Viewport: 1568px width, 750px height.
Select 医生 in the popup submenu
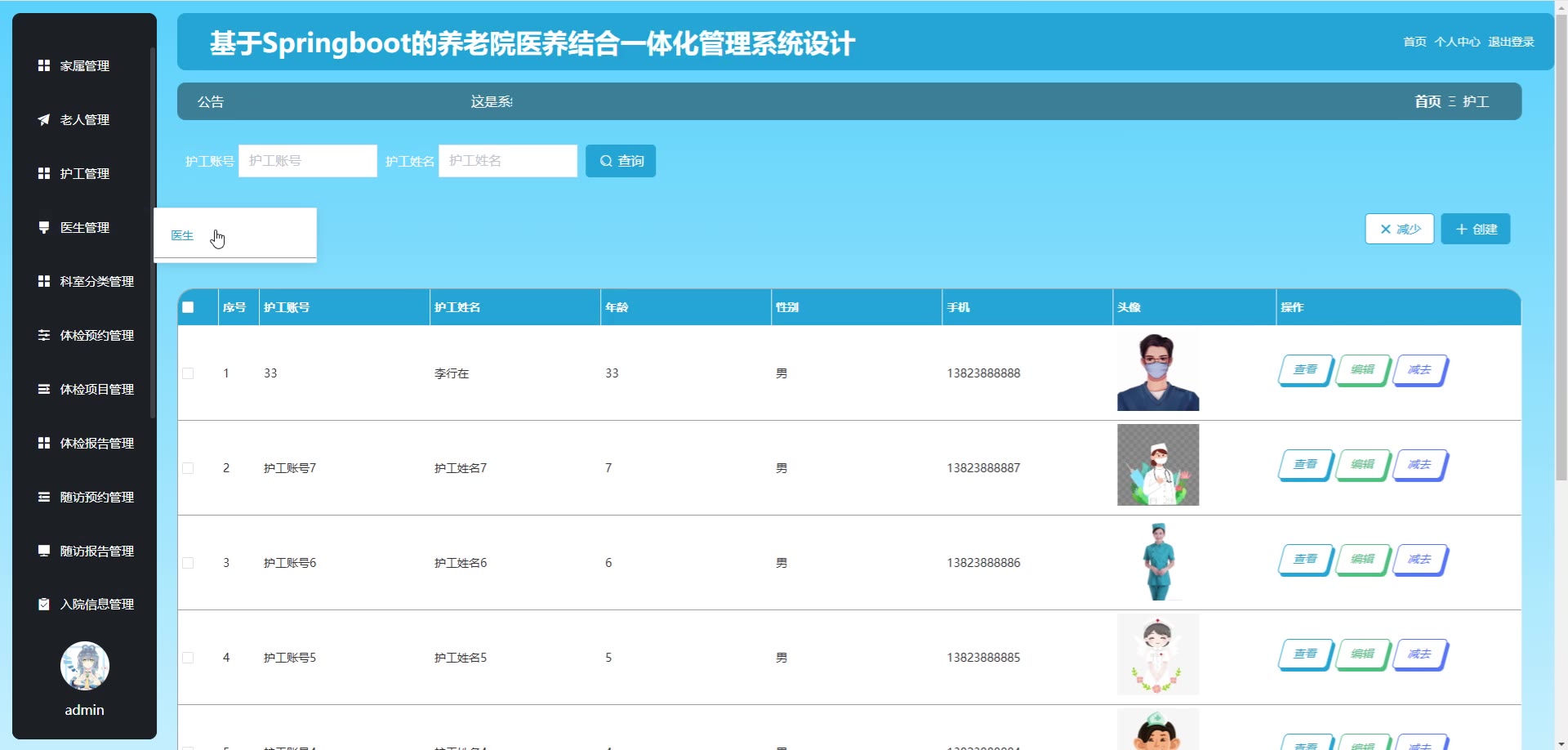[182, 235]
